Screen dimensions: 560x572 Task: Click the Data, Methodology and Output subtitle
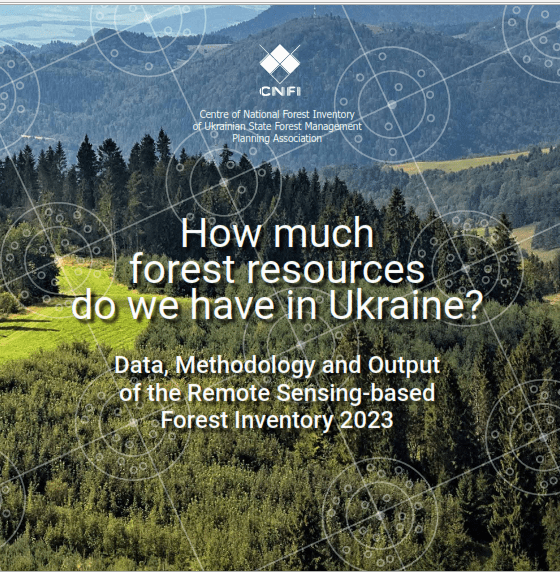277,366
